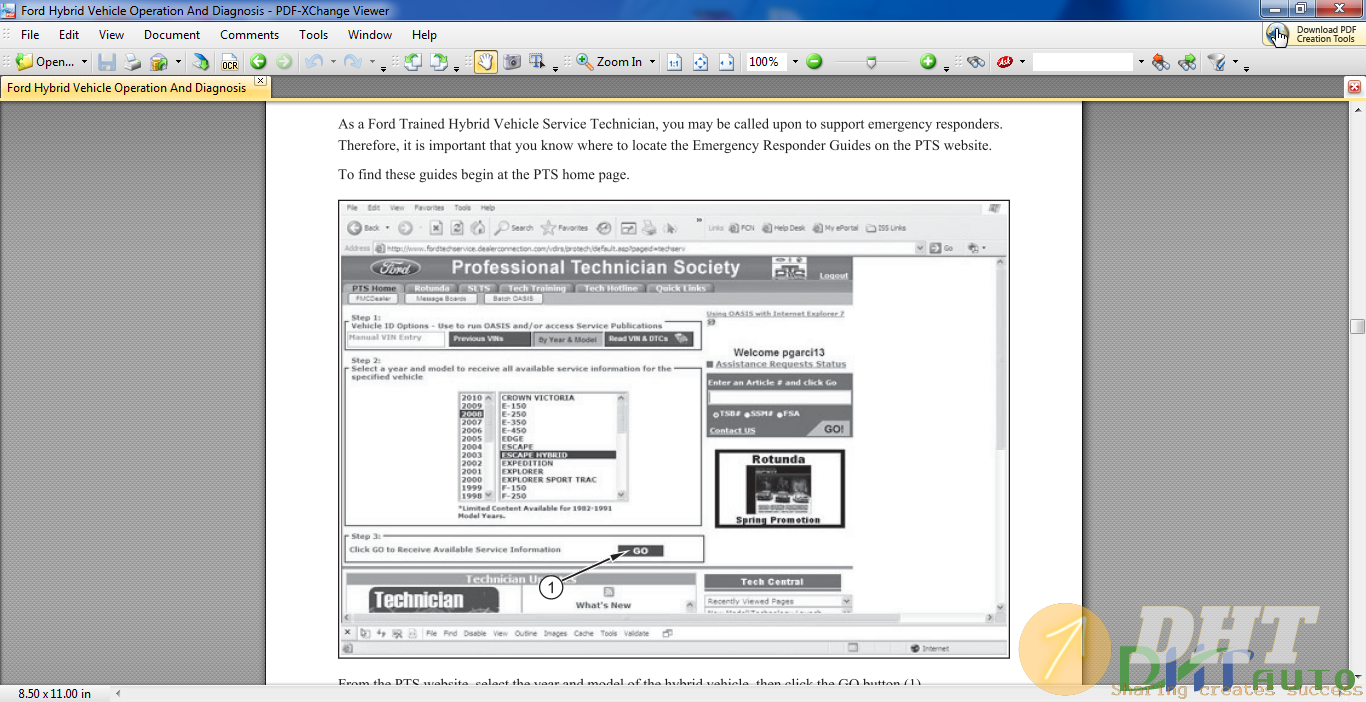Click the funnel search options icon
1366x702 pixels.
point(1217,62)
